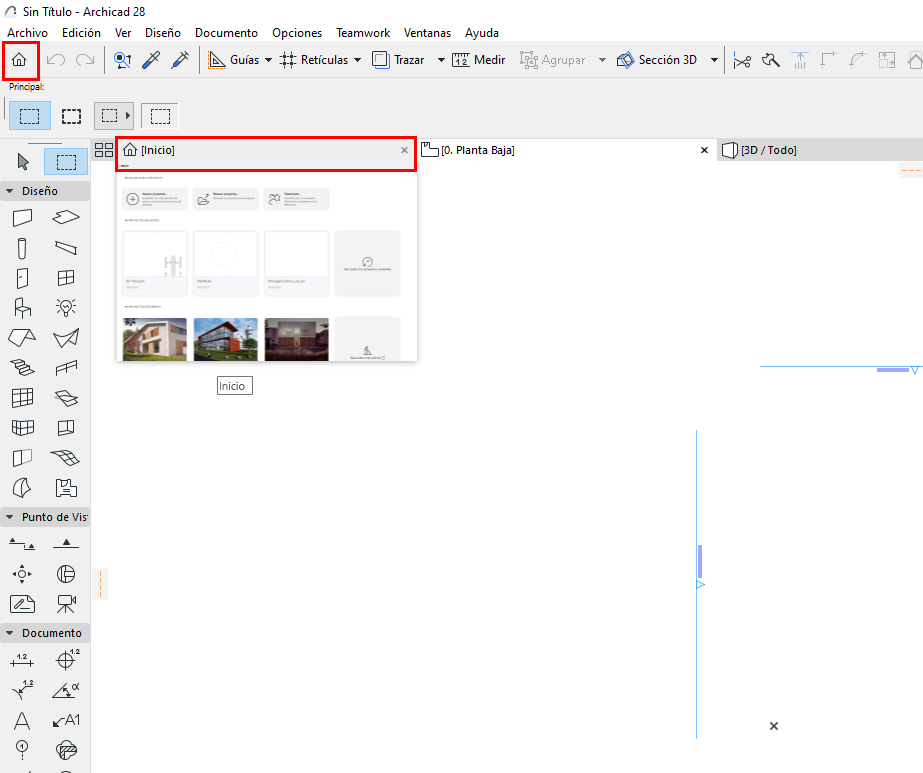Click the Buscar proyecto option
The image size is (923, 773).
225,199
